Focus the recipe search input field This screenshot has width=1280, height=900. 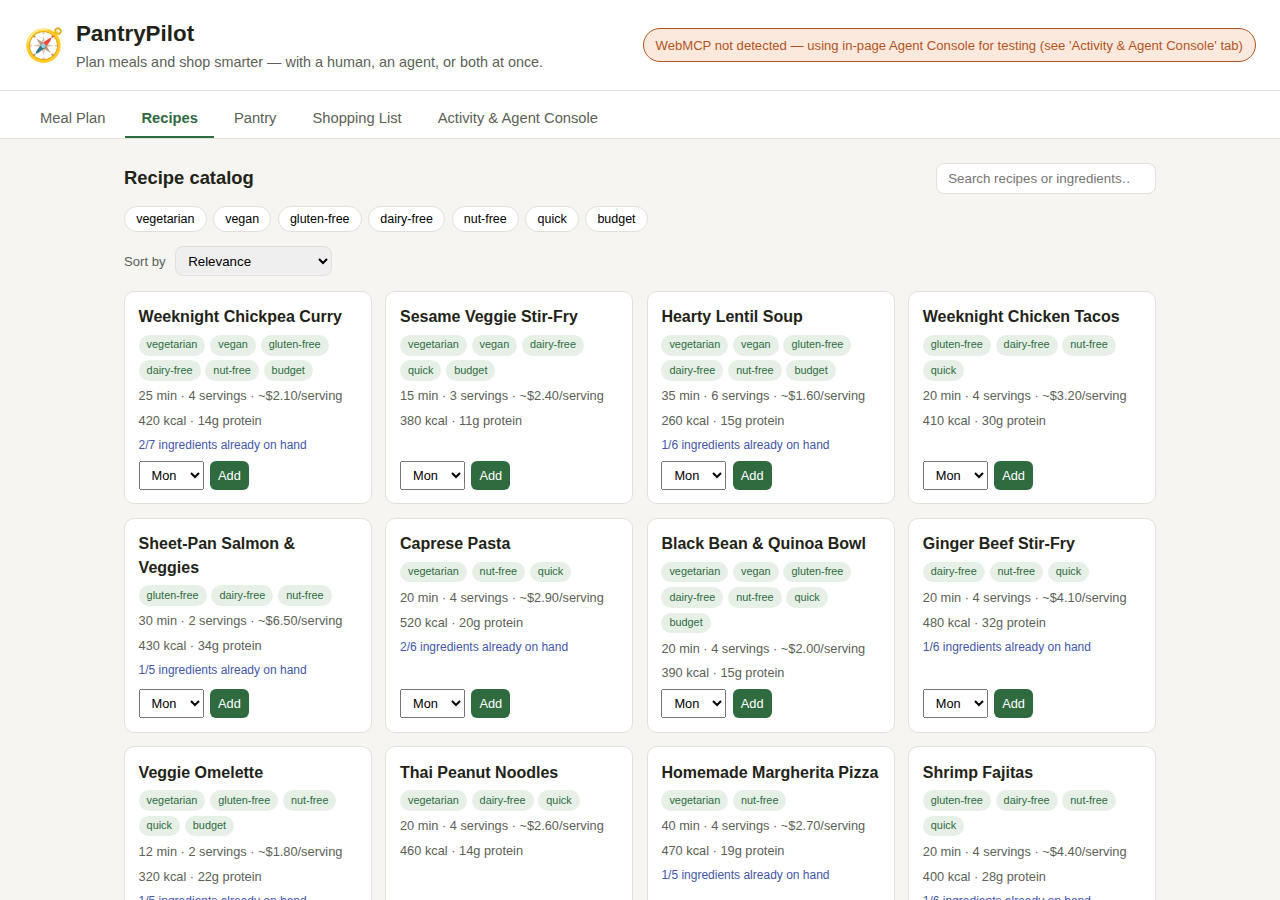click(x=1046, y=178)
